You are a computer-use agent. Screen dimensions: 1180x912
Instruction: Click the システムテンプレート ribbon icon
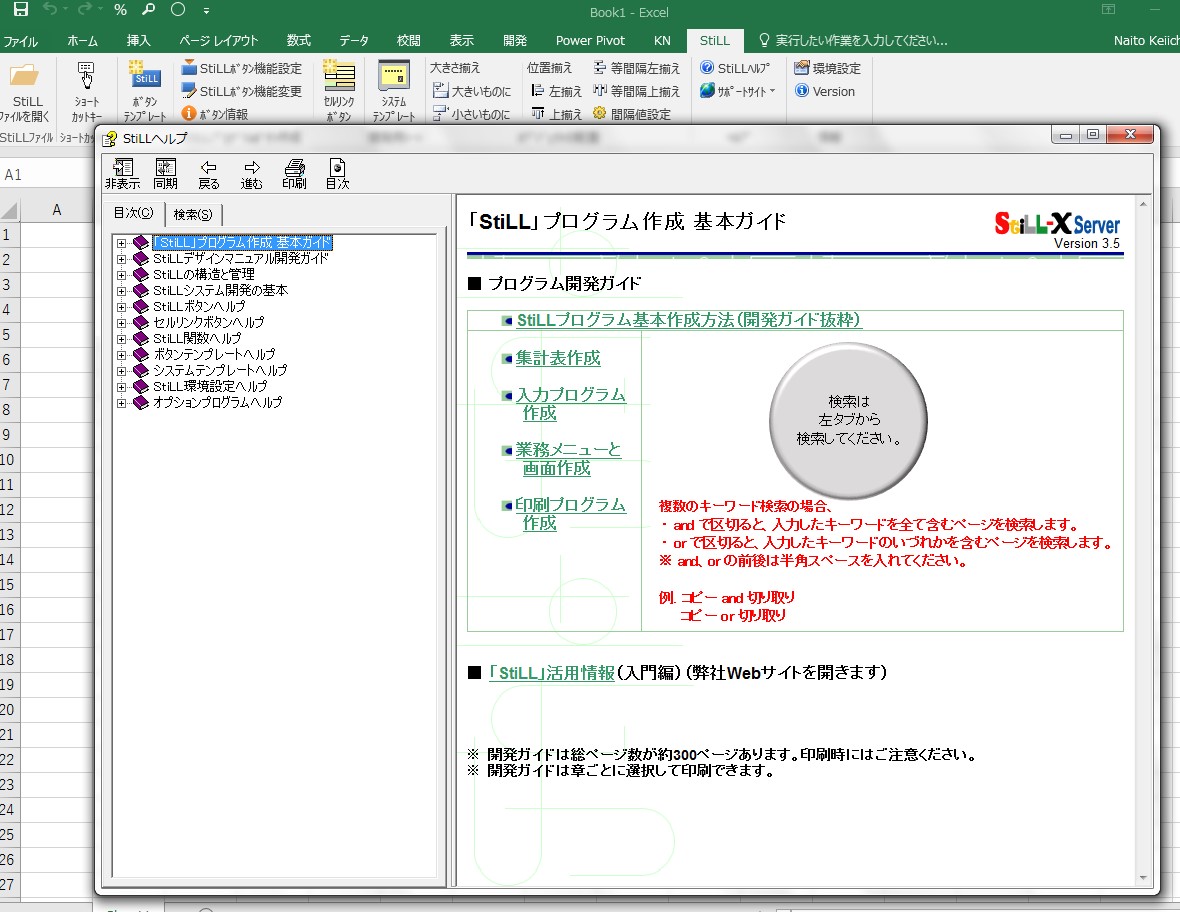click(x=394, y=92)
